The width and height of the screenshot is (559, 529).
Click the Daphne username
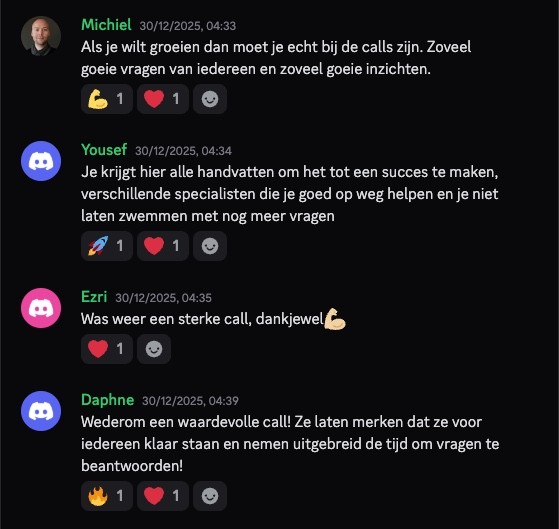point(108,400)
